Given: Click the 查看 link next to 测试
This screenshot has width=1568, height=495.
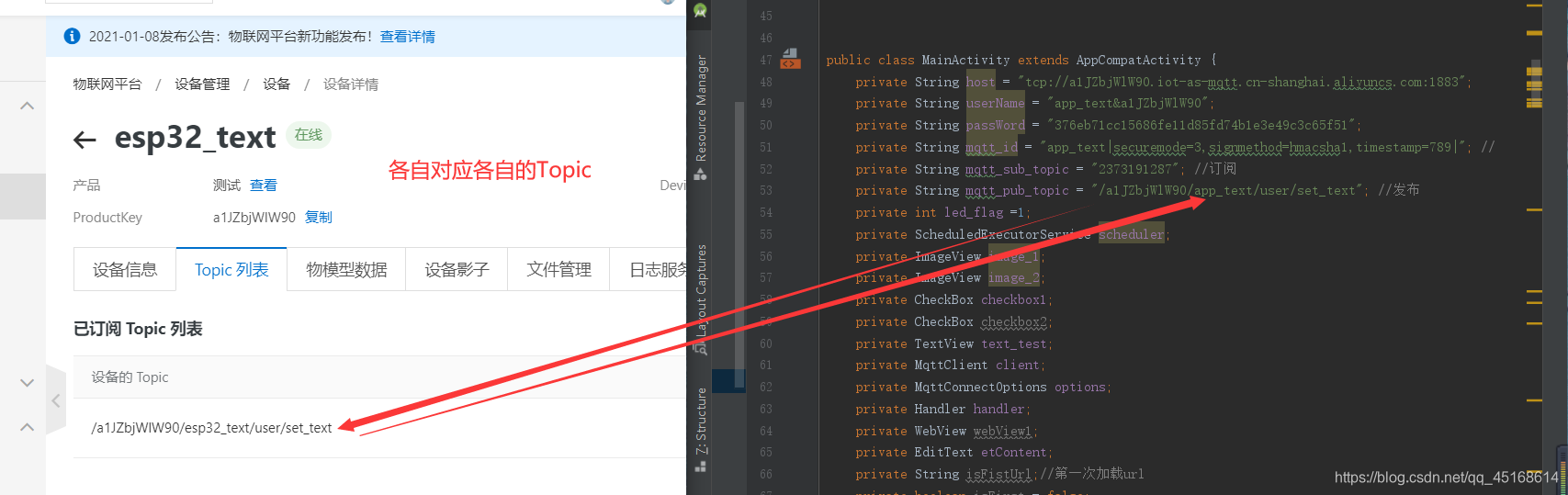Looking at the screenshot, I should coord(264,185).
